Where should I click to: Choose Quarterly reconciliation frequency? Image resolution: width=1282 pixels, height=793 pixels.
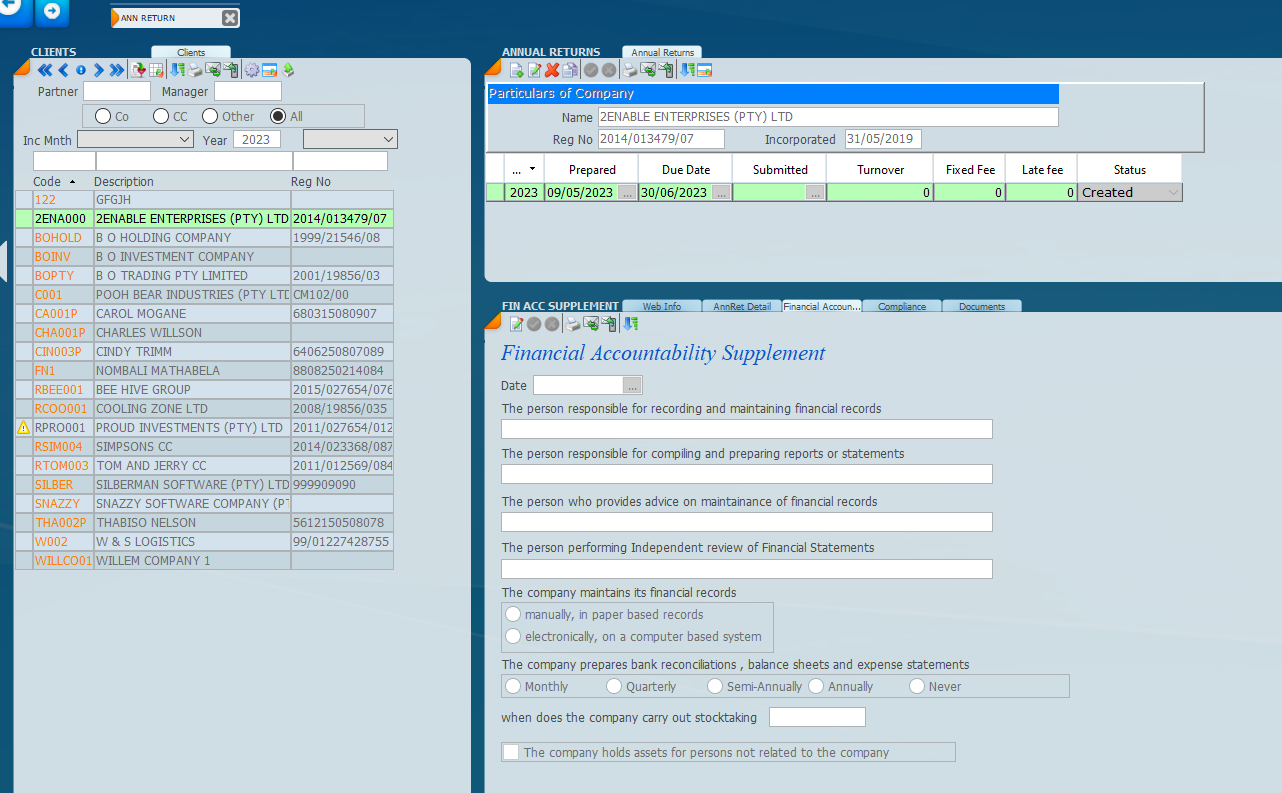point(614,686)
